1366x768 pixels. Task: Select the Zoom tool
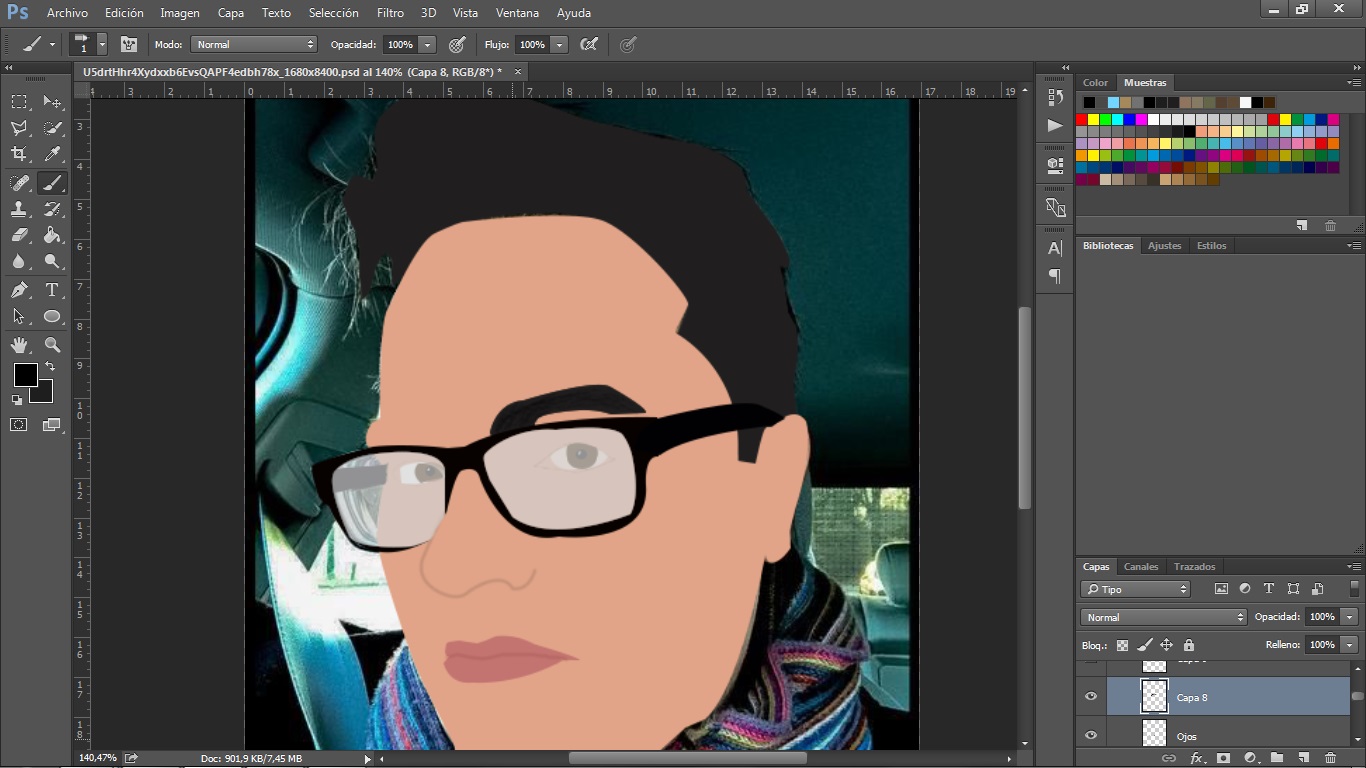pos(52,345)
